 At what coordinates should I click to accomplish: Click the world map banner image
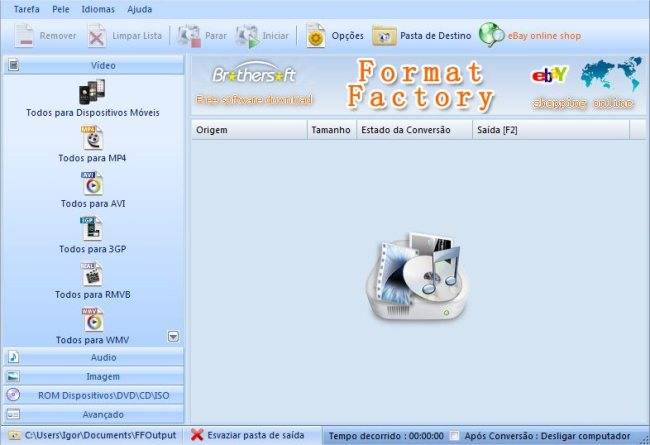tap(611, 74)
